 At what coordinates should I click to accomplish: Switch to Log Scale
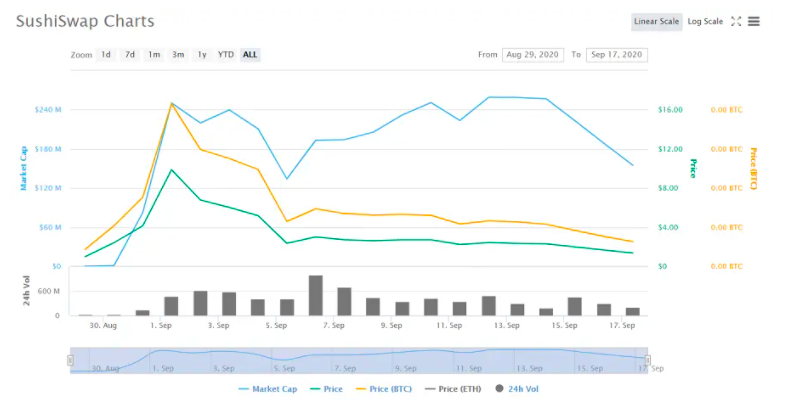click(x=705, y=21)
